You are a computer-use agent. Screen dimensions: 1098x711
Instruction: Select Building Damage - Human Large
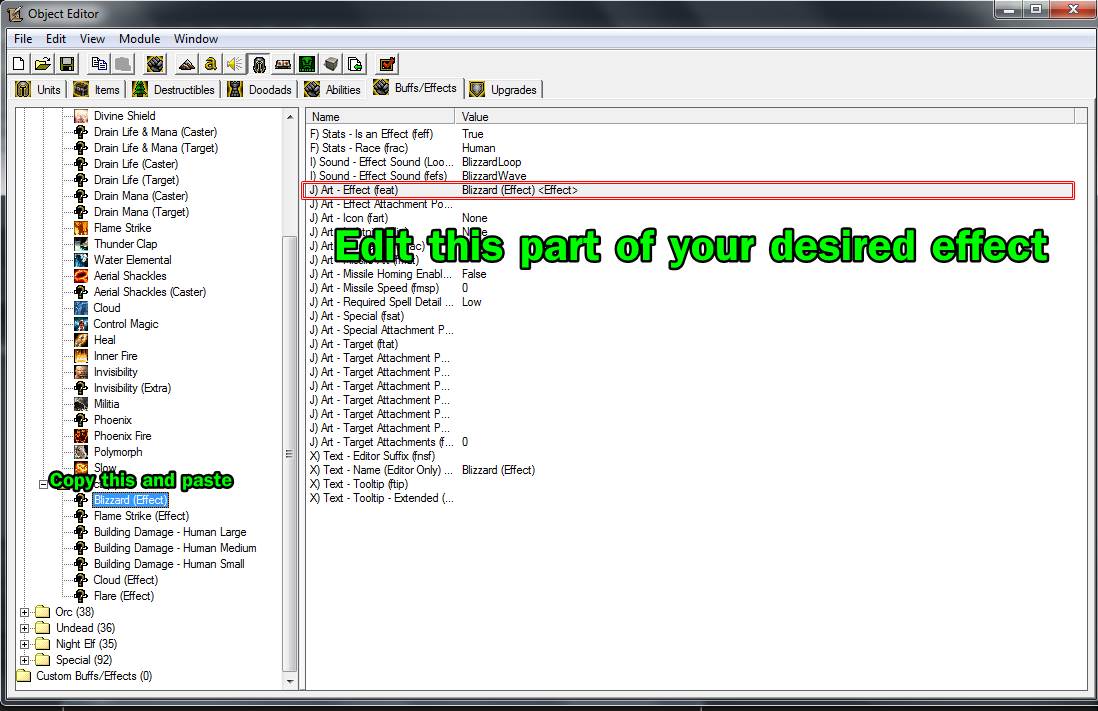(x=170, y=532)
